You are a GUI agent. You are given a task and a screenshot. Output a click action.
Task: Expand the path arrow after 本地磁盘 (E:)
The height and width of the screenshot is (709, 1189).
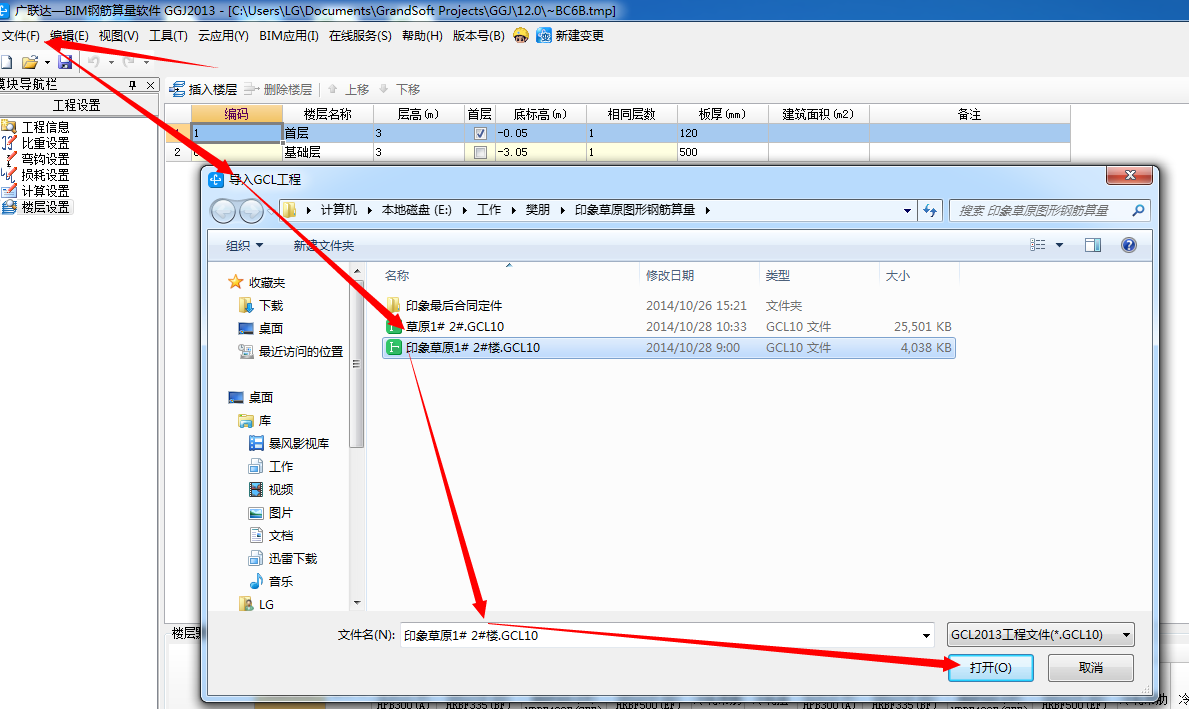[x=466, y=210]
